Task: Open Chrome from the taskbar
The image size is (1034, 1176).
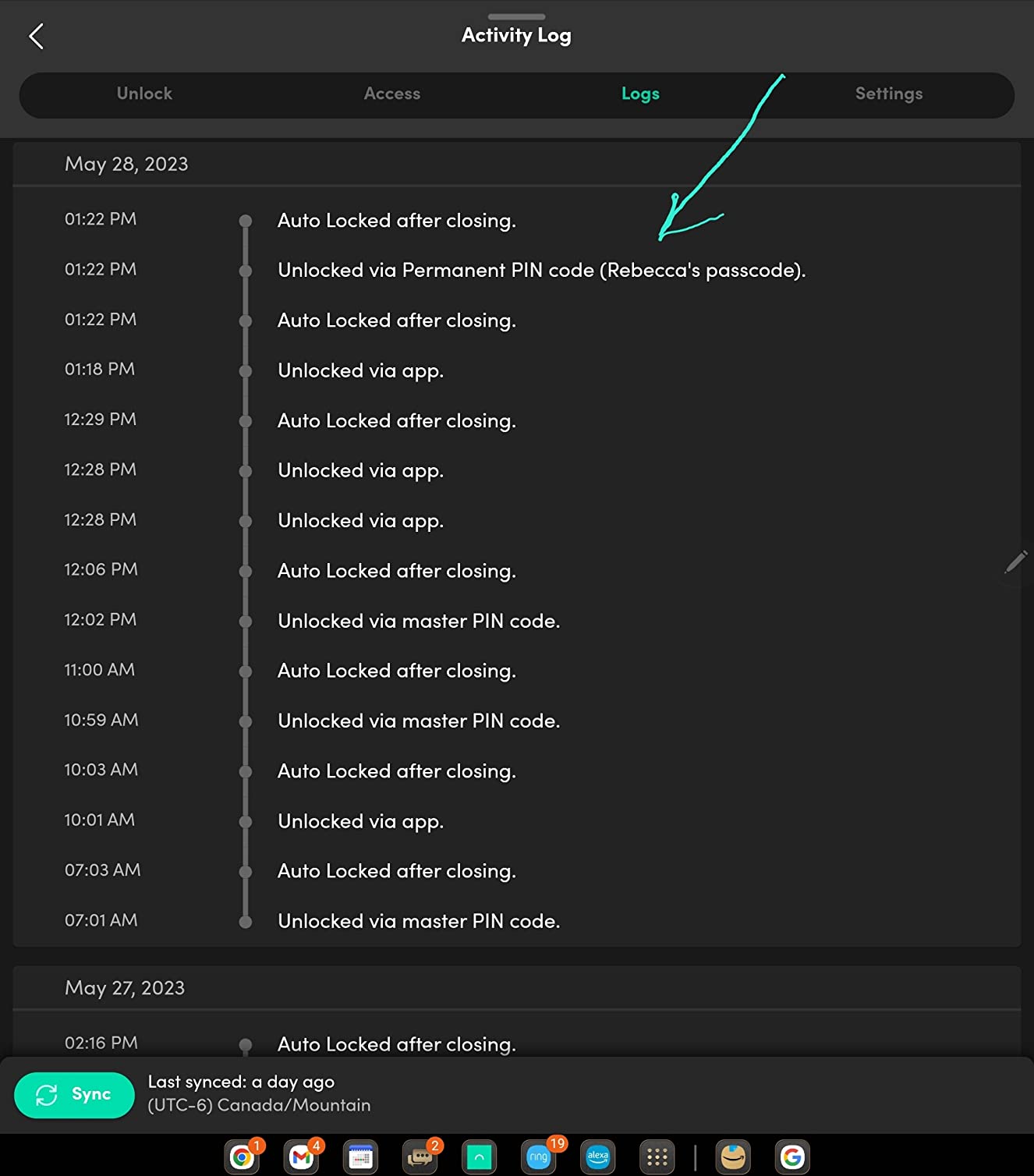Action: 243,1157
